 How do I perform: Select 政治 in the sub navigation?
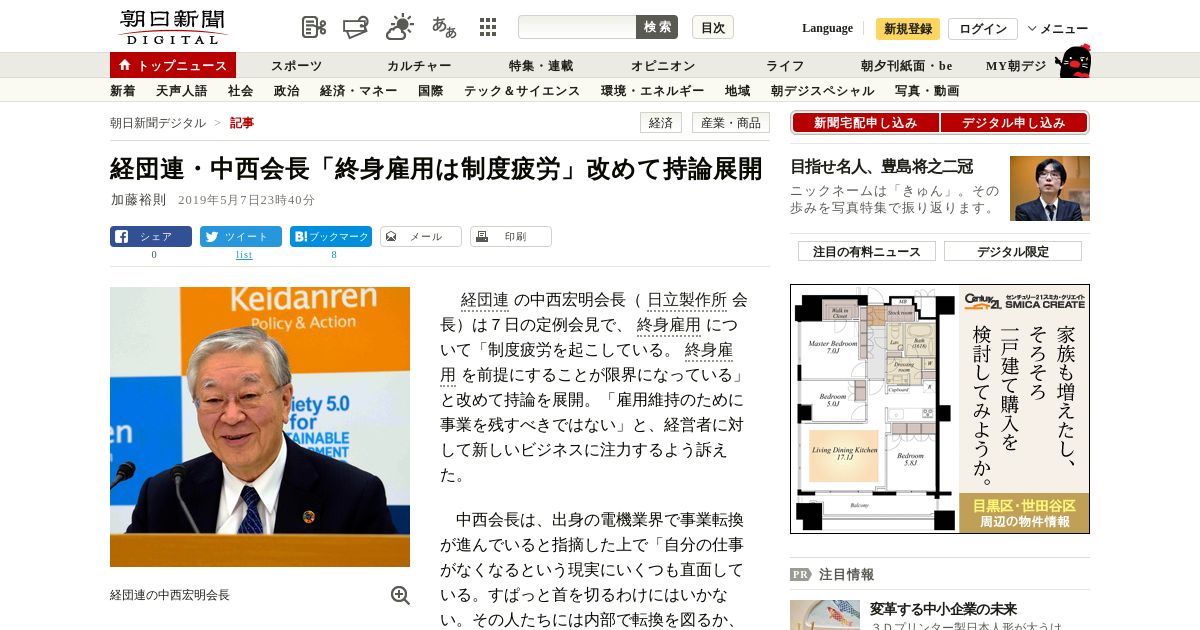[x=286, y=91]
